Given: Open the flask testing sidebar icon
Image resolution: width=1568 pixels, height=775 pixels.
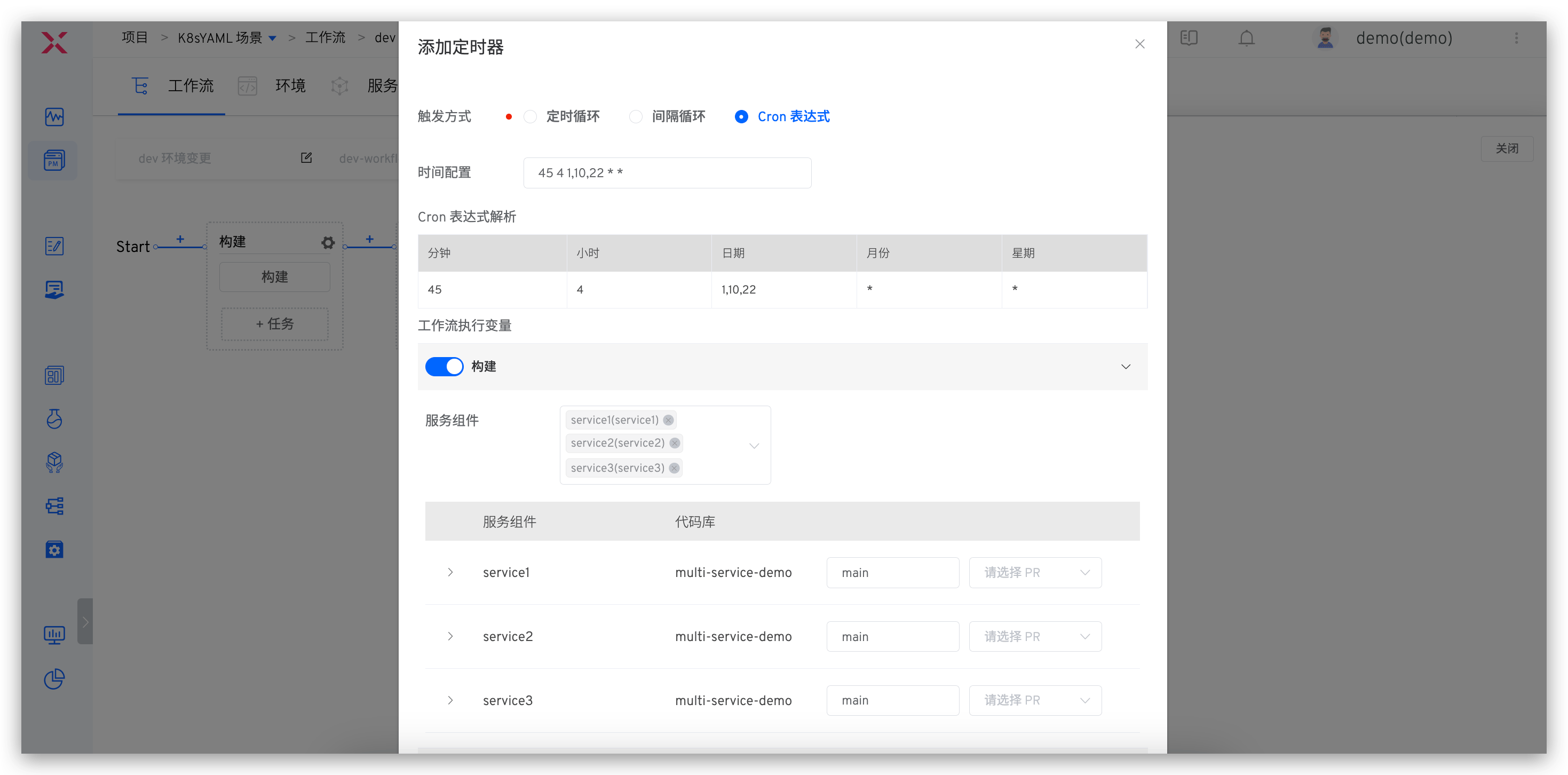Looking at the screenshot, I should [54, 419].
